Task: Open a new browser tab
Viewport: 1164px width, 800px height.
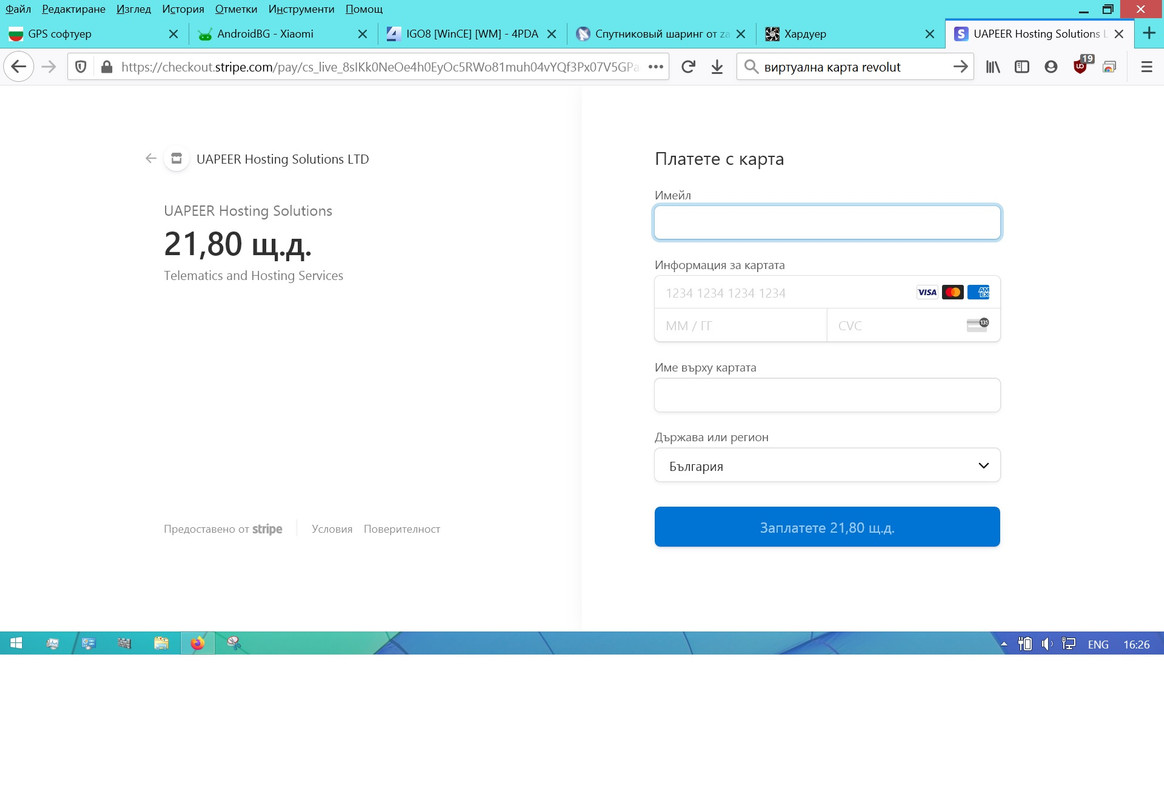Action: tap(1149, 33)
